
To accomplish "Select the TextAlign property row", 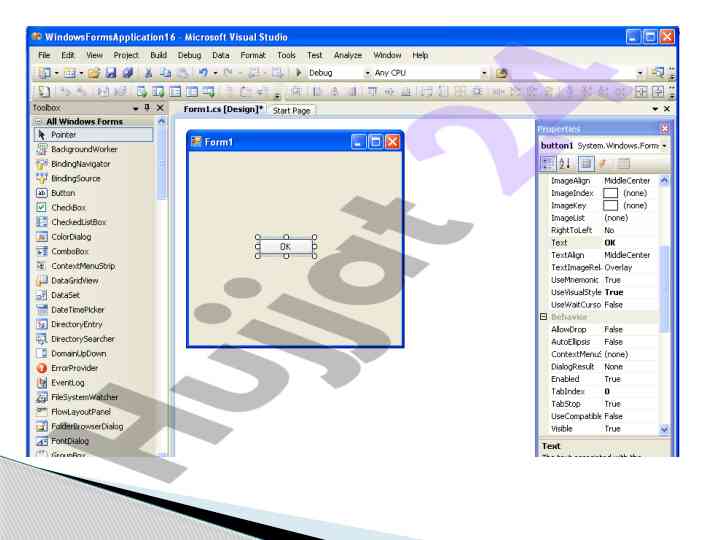I will [602, 255].
